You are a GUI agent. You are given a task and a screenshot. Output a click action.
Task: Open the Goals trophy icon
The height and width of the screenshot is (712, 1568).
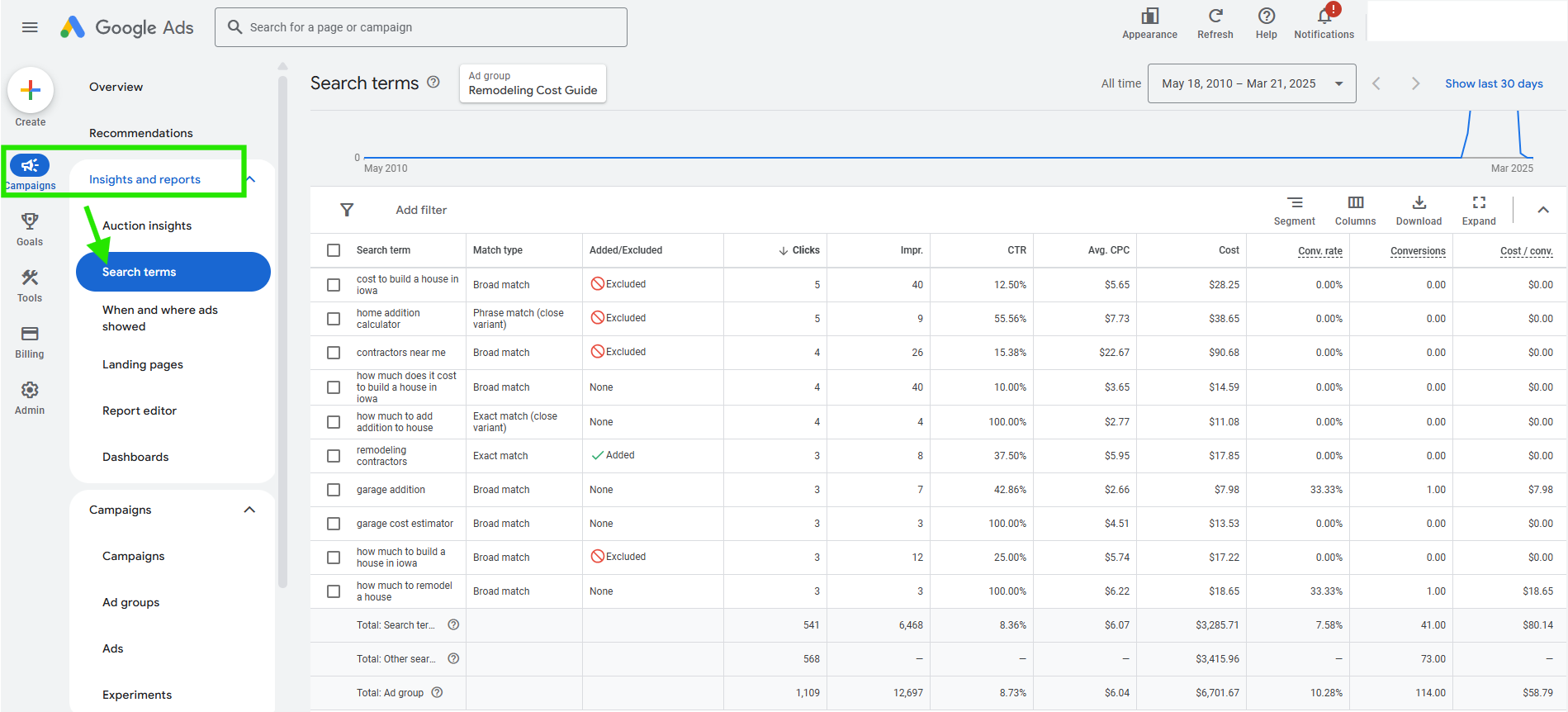click(30, 221)
